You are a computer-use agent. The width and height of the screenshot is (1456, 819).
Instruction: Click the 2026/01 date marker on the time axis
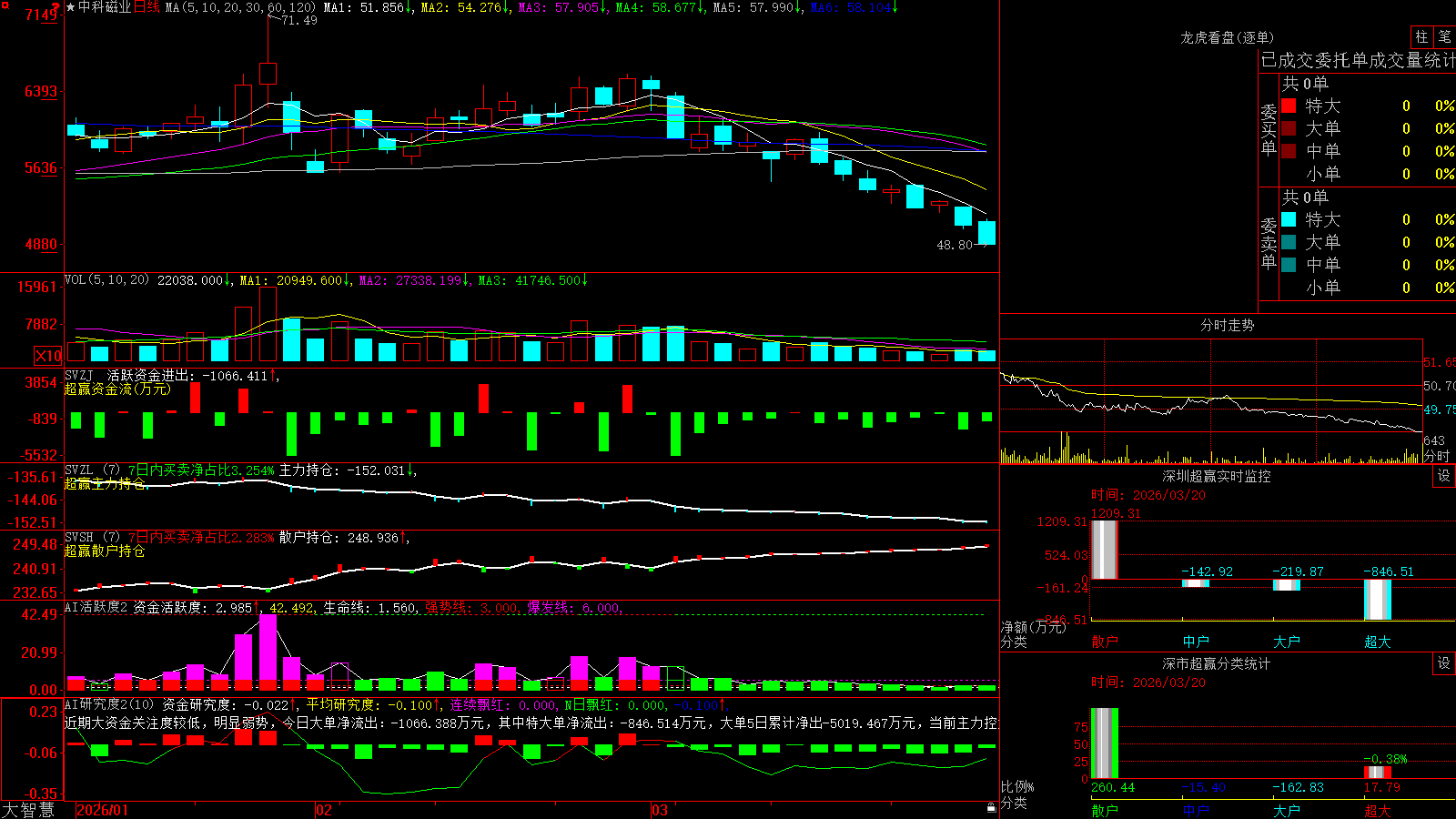pos(103,810)
